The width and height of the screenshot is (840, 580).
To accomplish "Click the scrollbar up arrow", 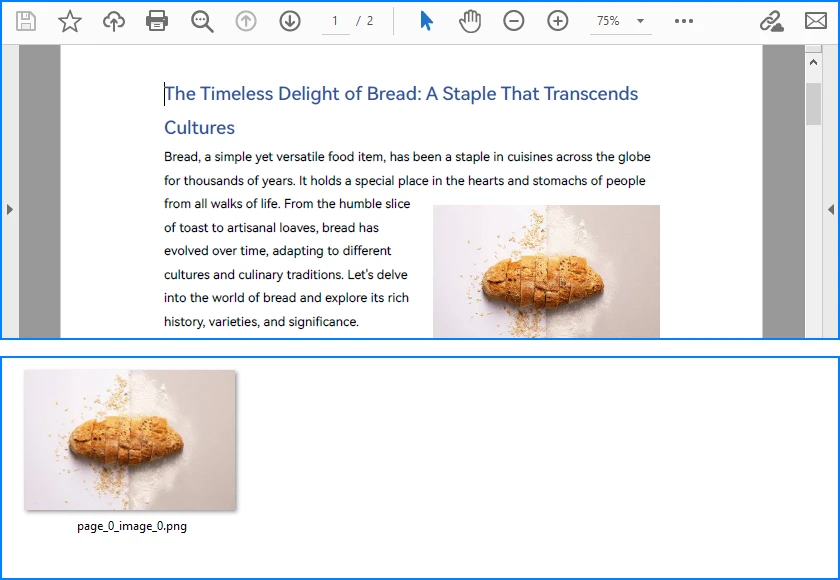I will pyautogui.click(x=812, y=60).
